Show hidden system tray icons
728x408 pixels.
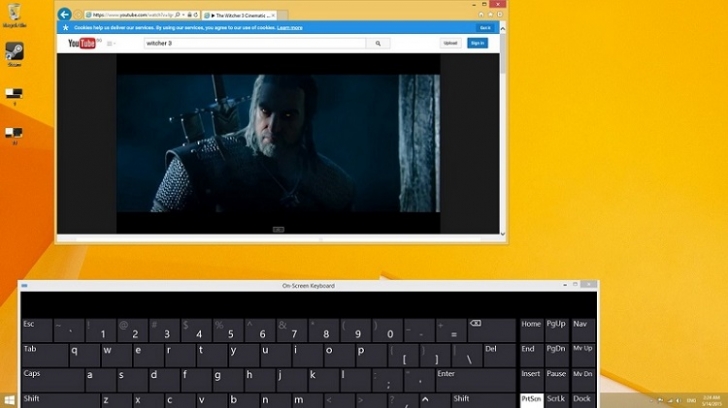point(651,401)
